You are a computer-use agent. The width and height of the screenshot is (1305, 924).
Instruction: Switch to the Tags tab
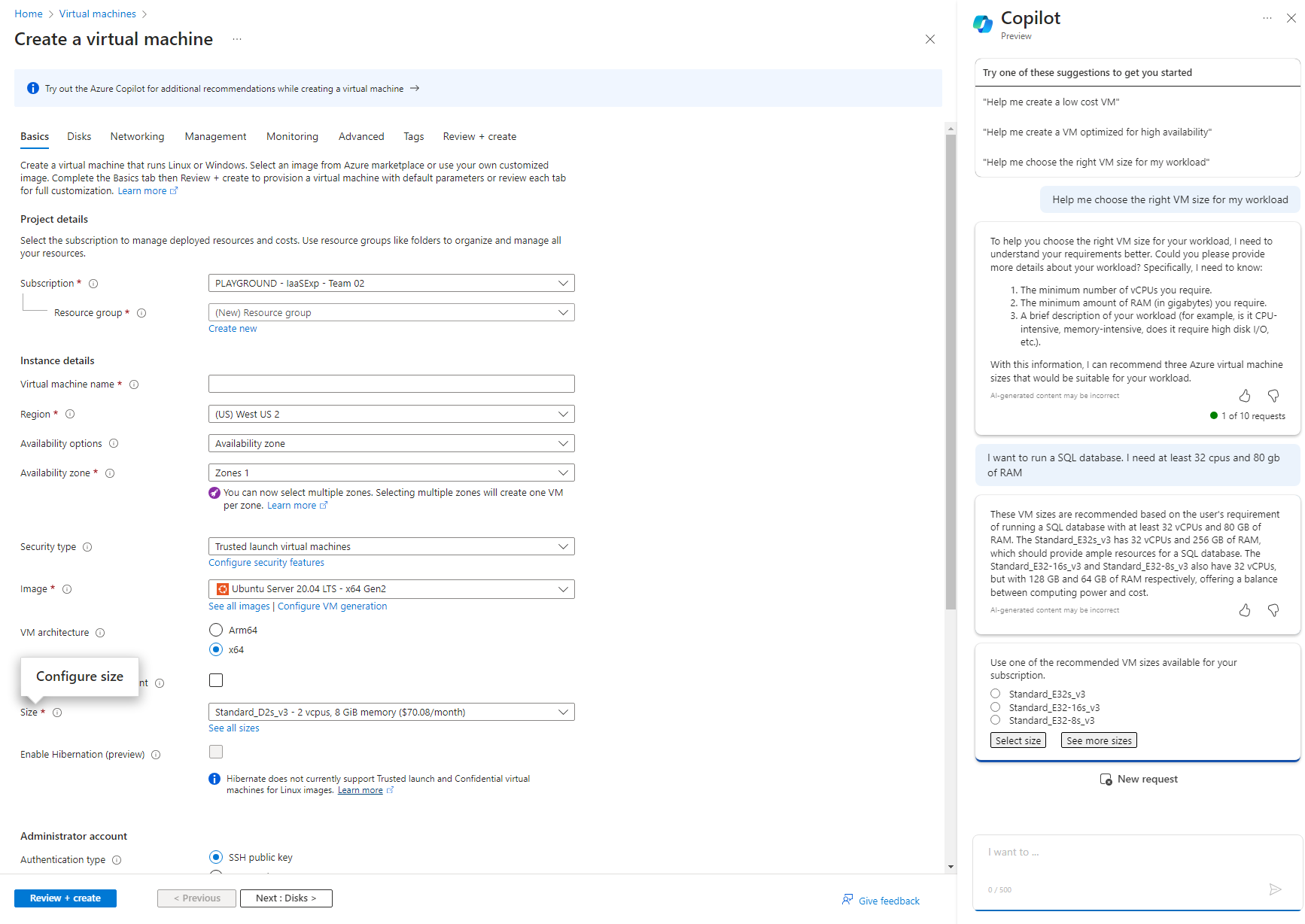coord(414,136)
